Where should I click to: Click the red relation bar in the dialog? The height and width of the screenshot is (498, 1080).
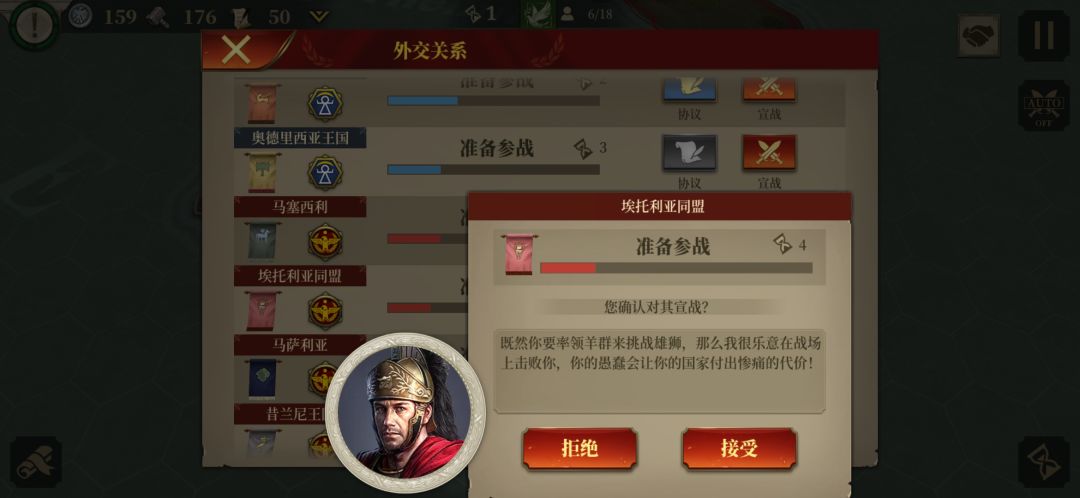click(x=676, y=268)
